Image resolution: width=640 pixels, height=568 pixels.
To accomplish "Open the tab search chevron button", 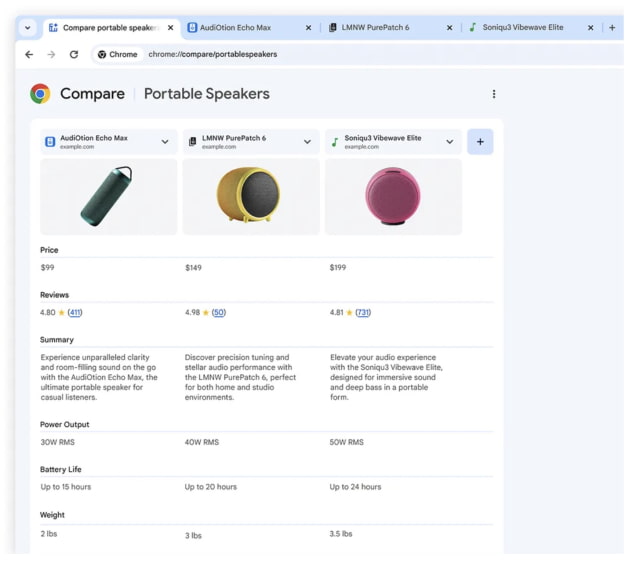I will click(x=27, y=27).
